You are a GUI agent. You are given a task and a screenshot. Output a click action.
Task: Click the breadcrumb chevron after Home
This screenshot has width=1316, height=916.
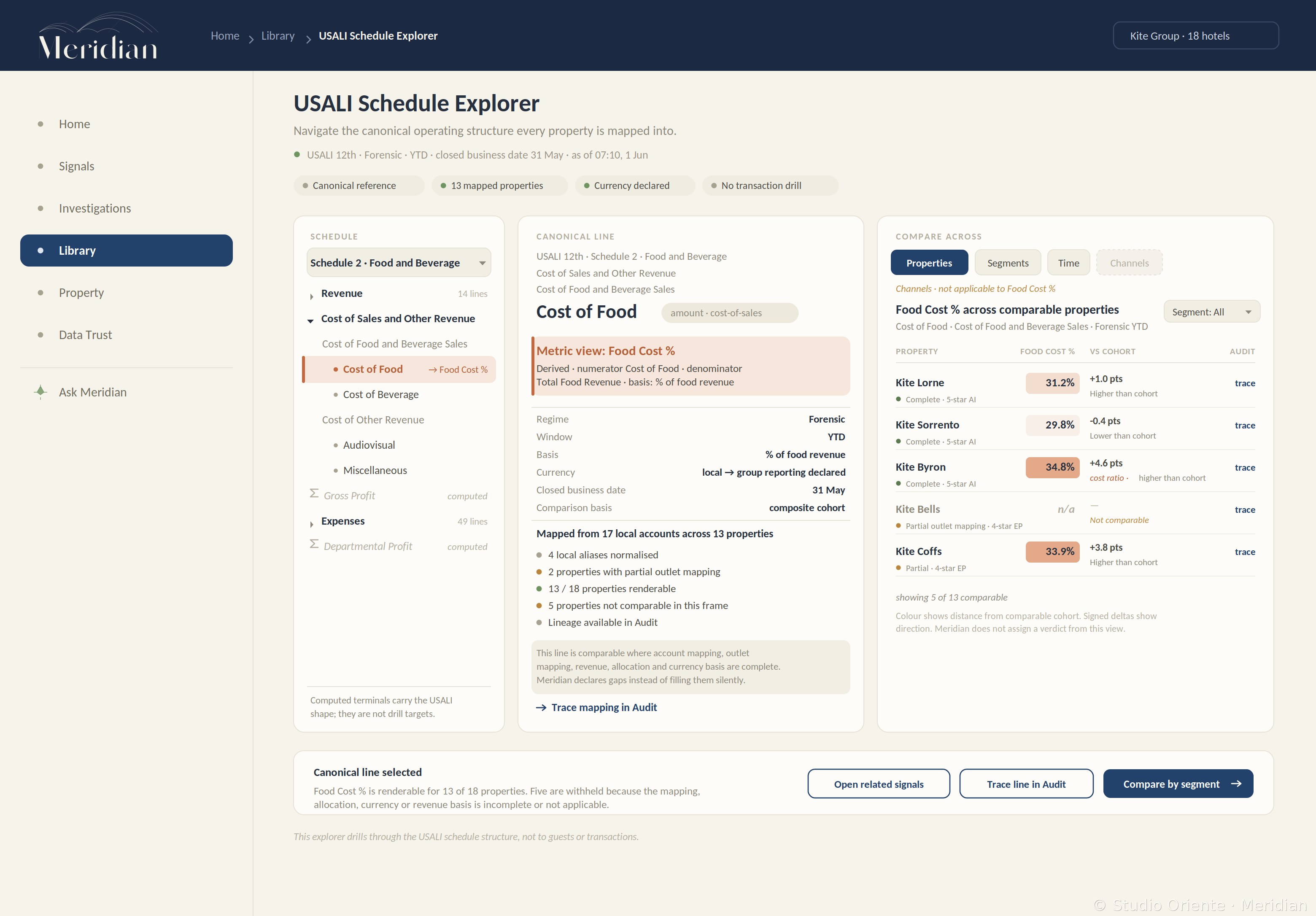click(251, 39)
